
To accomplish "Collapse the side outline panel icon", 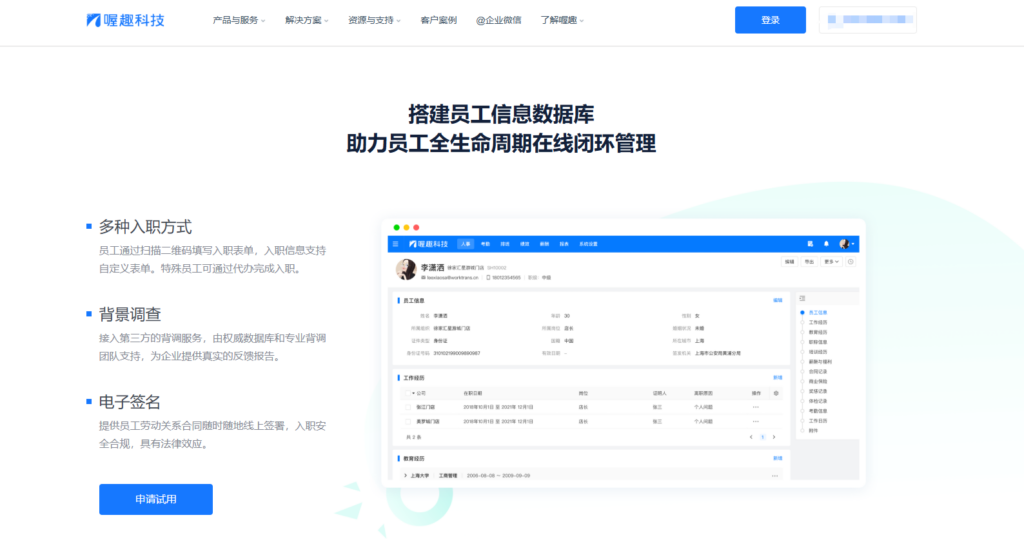I will coord(803,298).
